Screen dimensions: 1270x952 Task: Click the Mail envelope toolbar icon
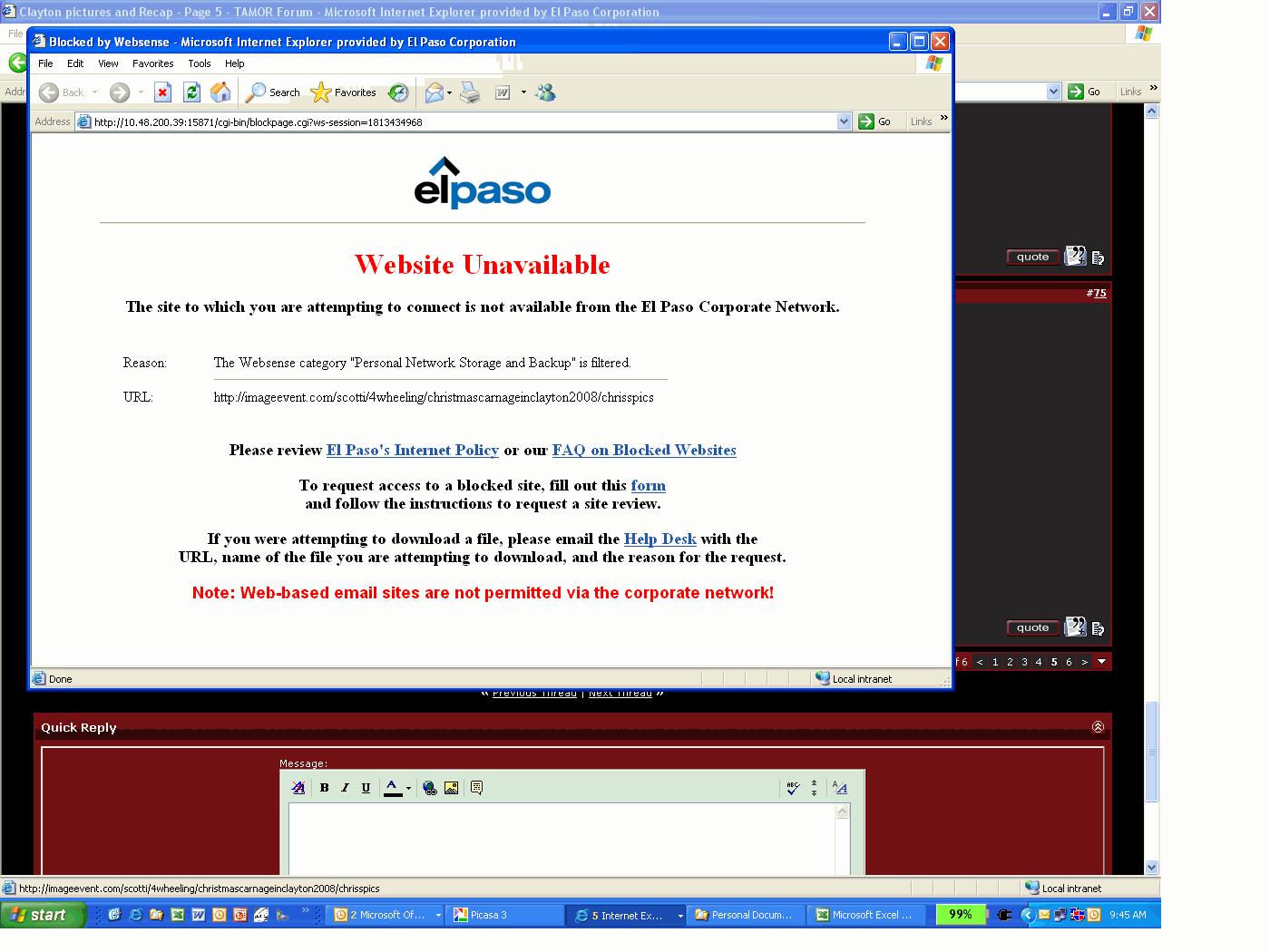coord(435,92)
